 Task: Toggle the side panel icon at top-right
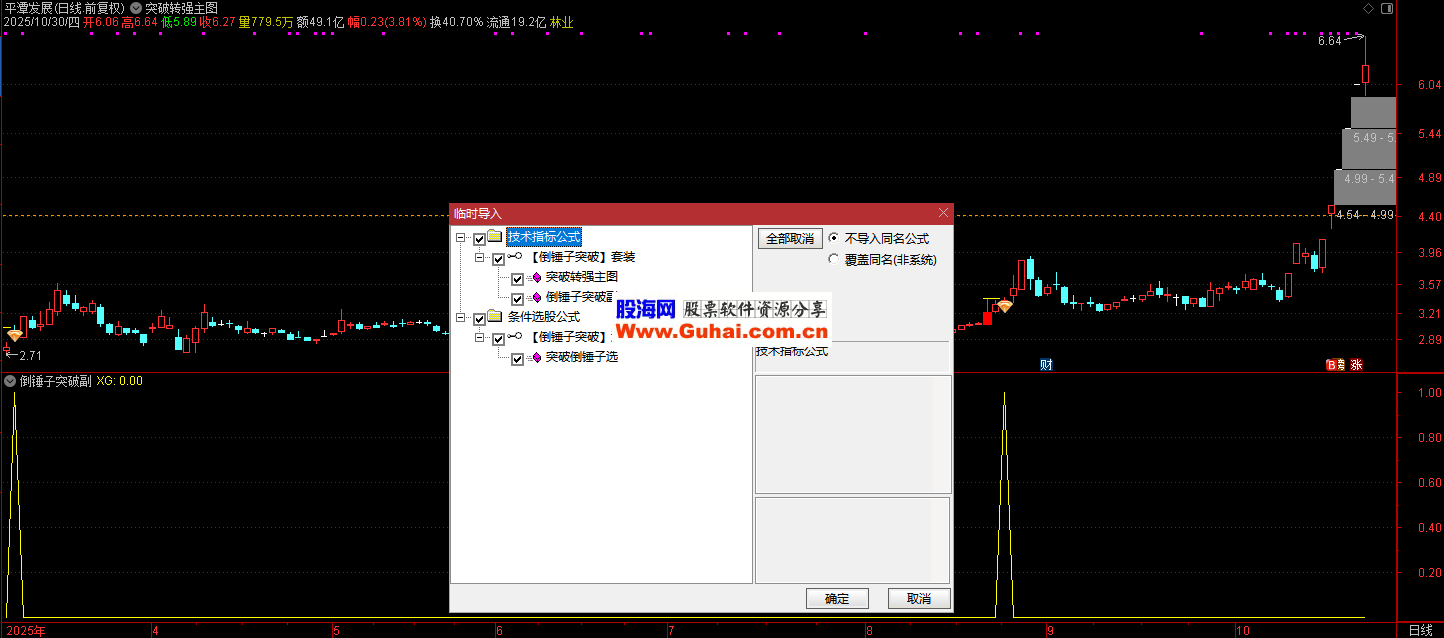1386,8
